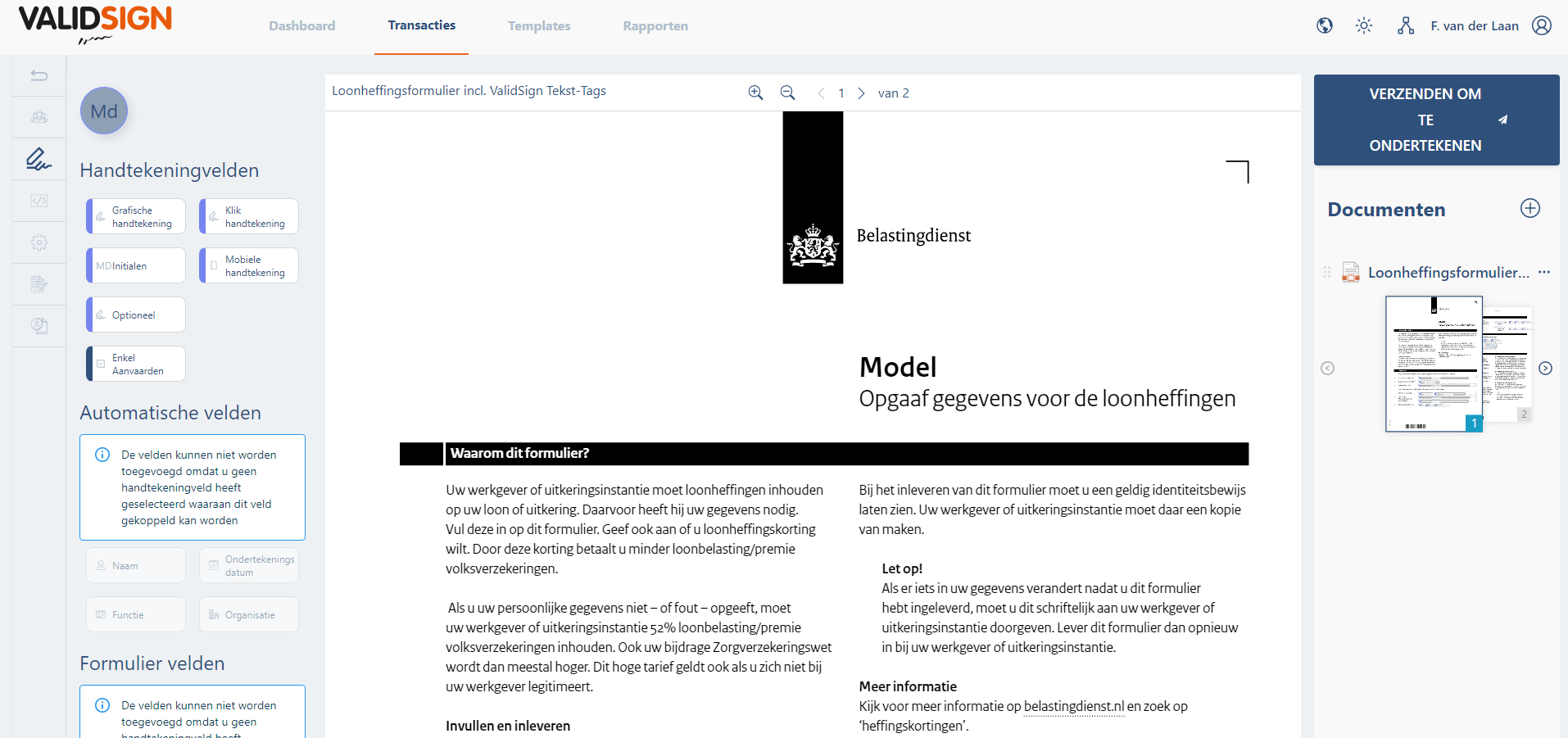
Task: Select the Grafische handtekening field
Action: tap(136, 216)
